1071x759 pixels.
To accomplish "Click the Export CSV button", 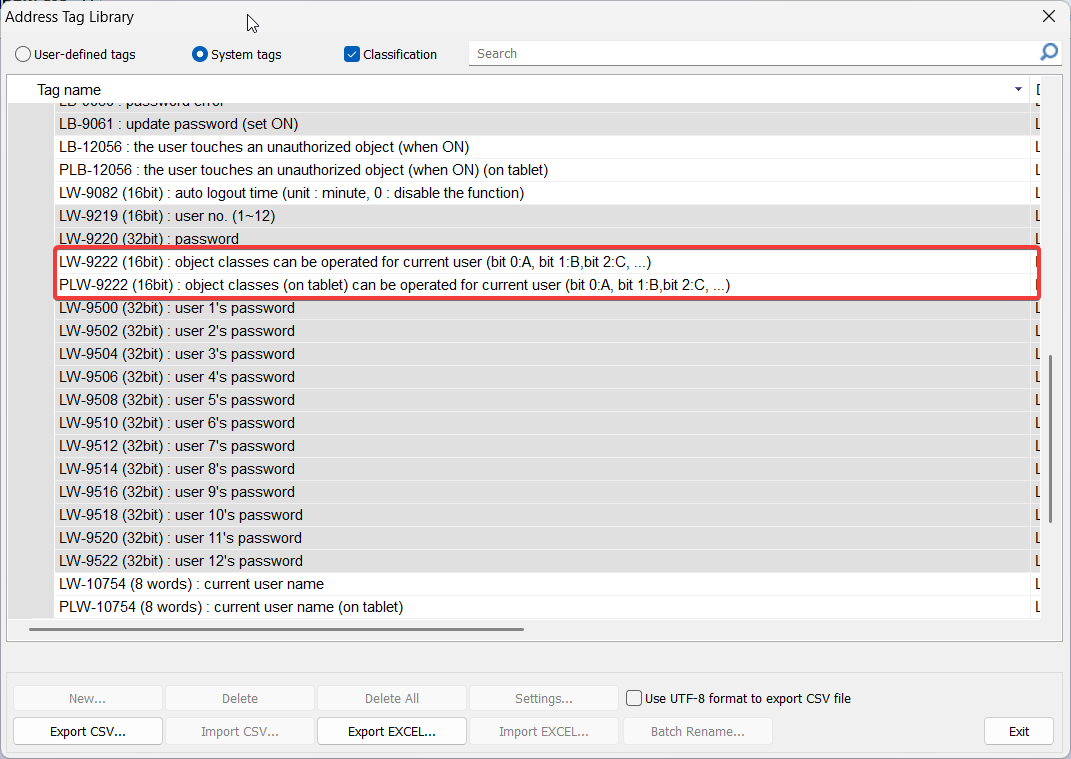I will pos(88,731).
